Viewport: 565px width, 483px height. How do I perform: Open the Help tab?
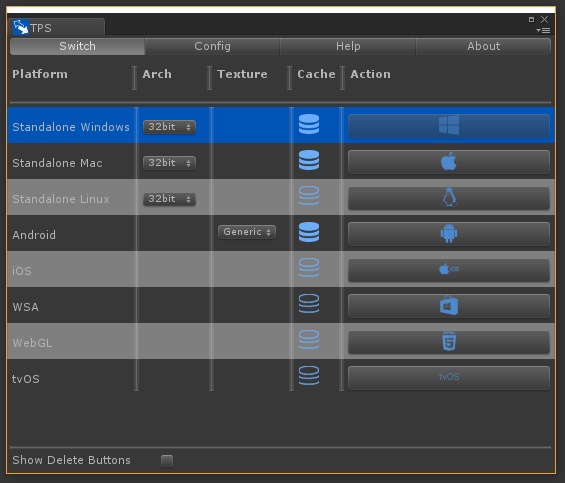click(x=348, y=46)
